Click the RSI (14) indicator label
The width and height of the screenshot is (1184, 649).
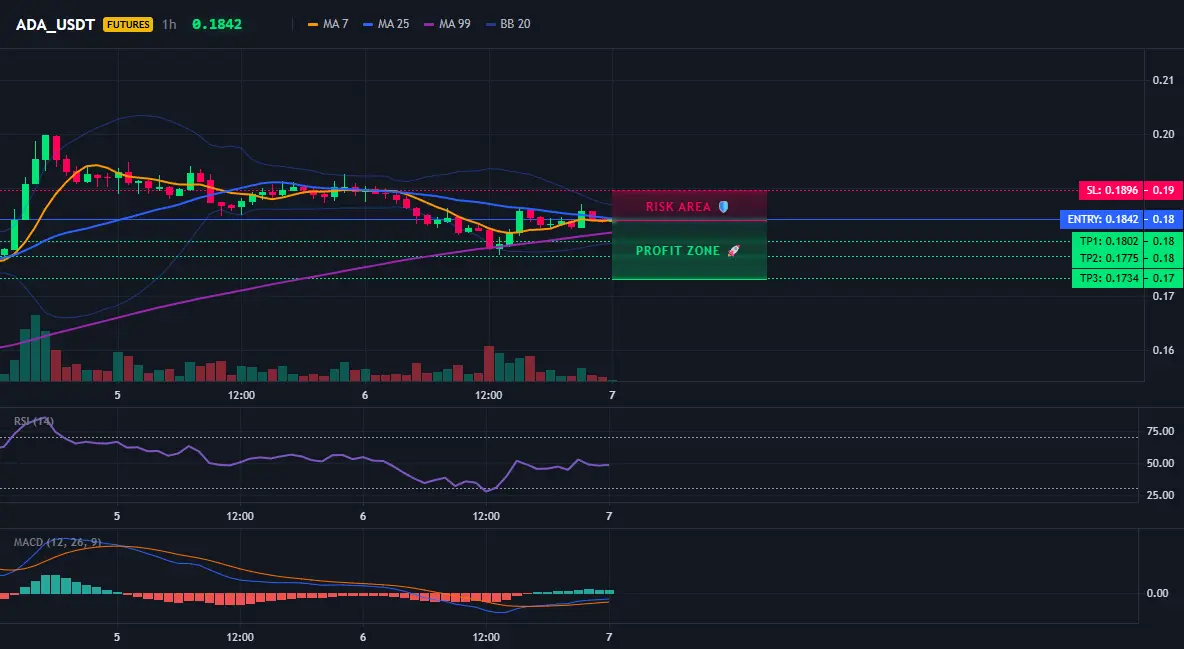(x=34, y=421)
